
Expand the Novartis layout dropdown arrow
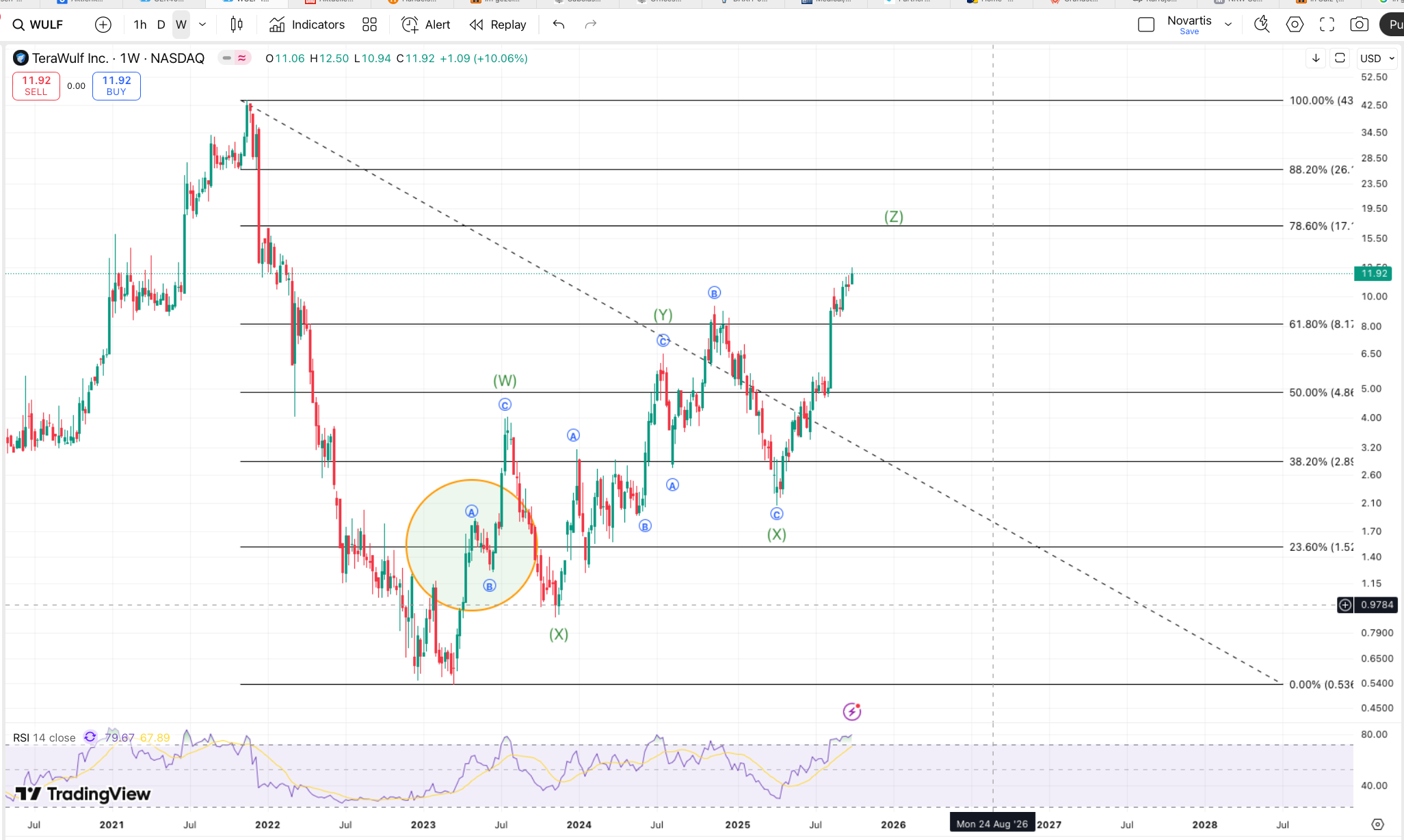[1228, 25]
